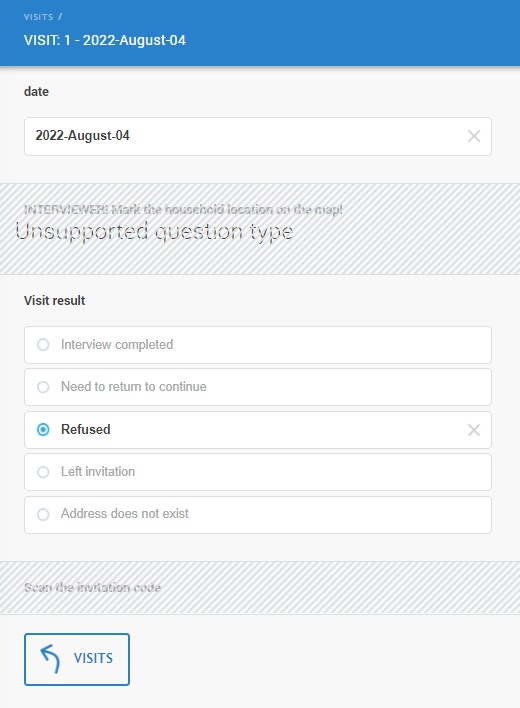Viewport: 520px width, 708px height.
Task: Click the back arrow icon on VISITS button
Action: tap(50, 659)
